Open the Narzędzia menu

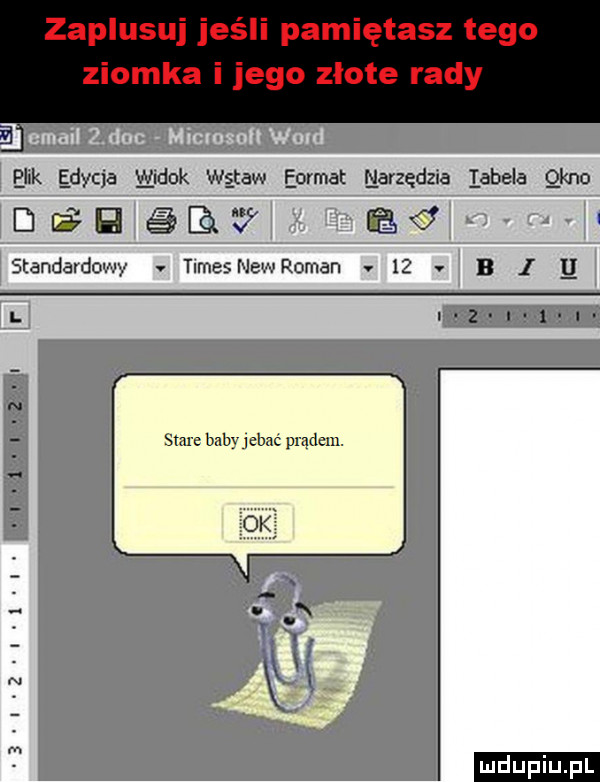tap(407, 178)
